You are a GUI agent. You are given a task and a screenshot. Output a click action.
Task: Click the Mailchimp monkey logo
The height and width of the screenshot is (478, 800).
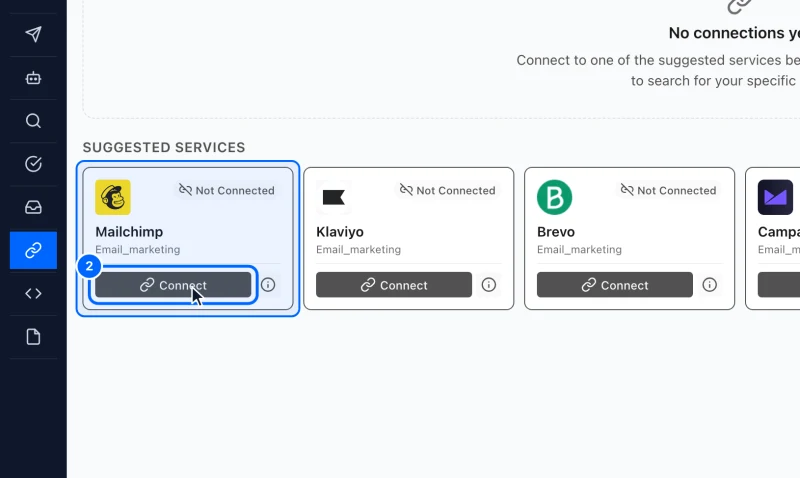point(113,197)
